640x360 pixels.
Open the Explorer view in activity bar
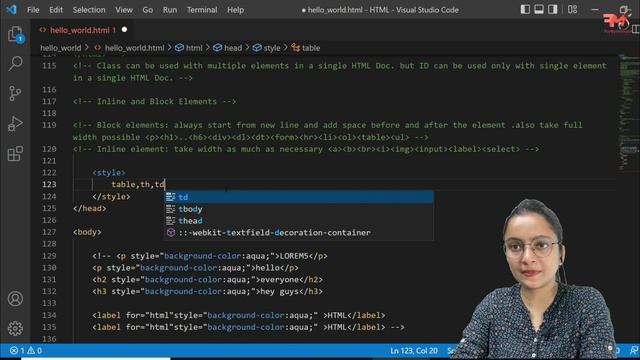(15, 34)
